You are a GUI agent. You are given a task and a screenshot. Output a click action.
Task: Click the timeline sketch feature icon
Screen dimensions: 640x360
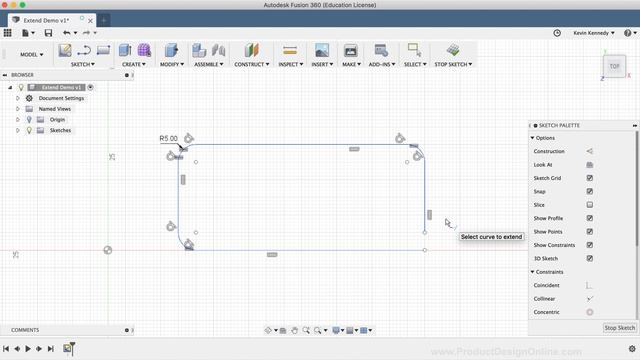pos(67,348)
